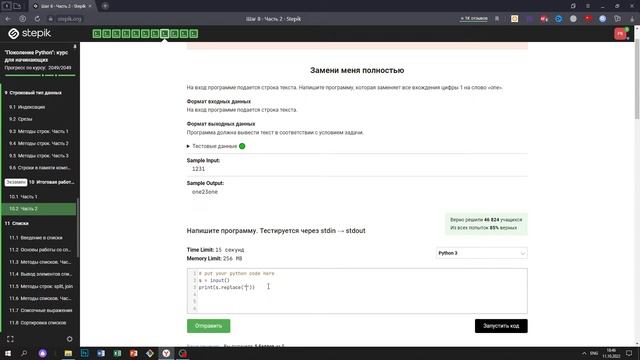
Task: Open lesson 11.2 Основы работы со списками
Action: point(40,250)
